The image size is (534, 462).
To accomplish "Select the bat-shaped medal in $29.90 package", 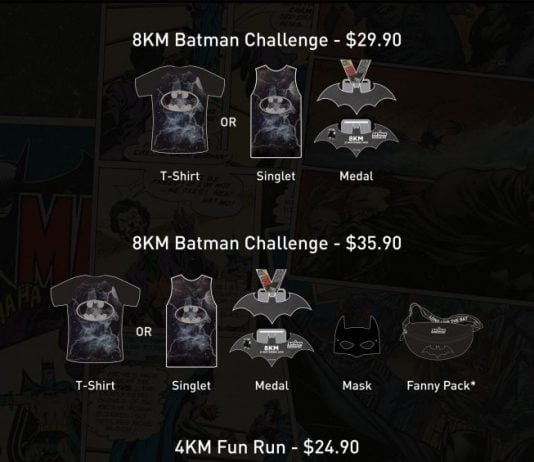I will pyautogui.click(x=356, y=108).
